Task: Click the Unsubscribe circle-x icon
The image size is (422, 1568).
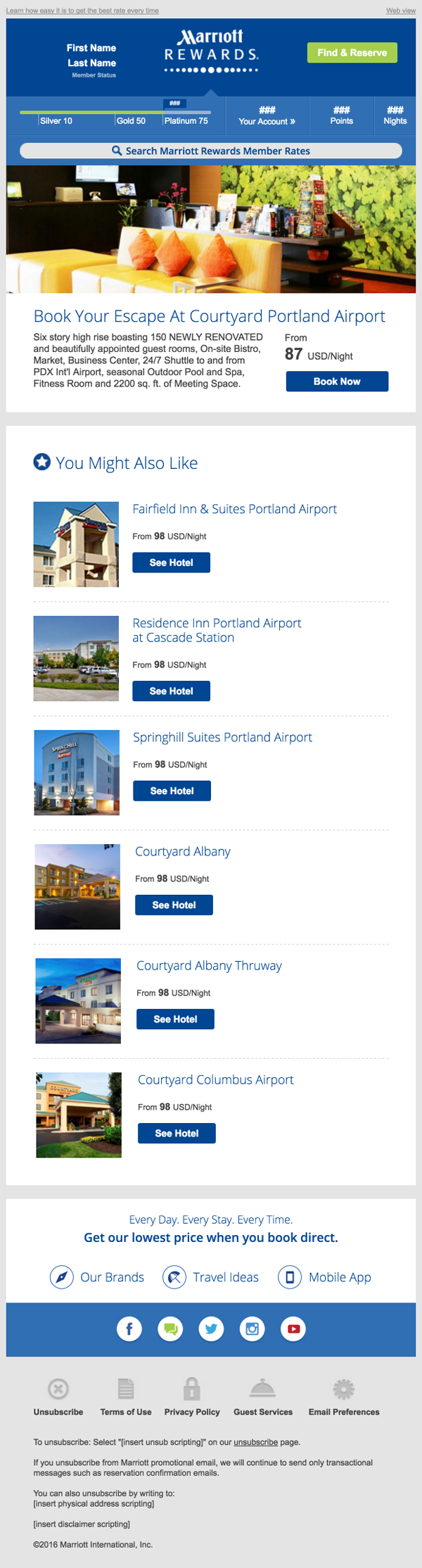Action: coord(58,1388)
